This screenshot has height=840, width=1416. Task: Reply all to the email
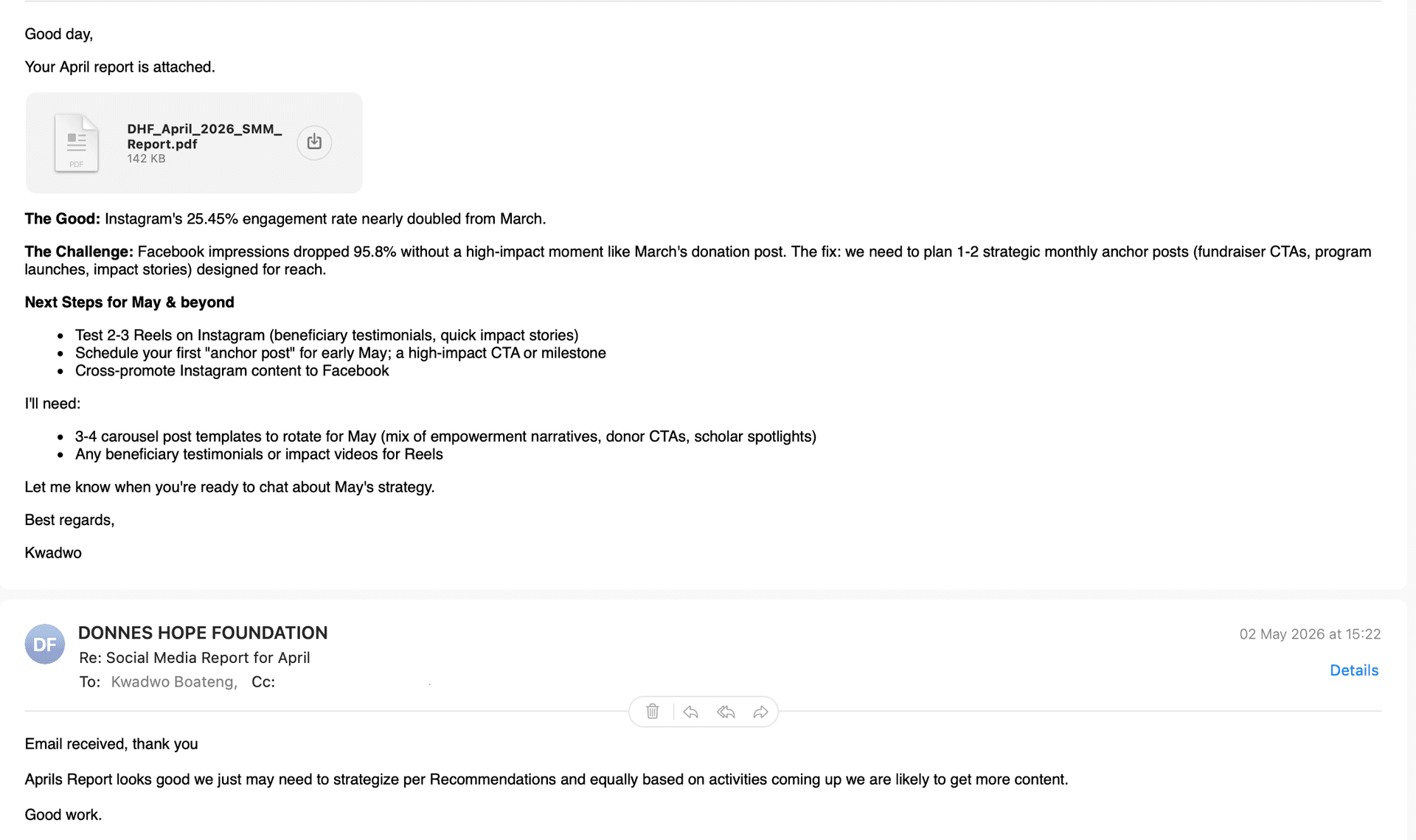(726, 712)
